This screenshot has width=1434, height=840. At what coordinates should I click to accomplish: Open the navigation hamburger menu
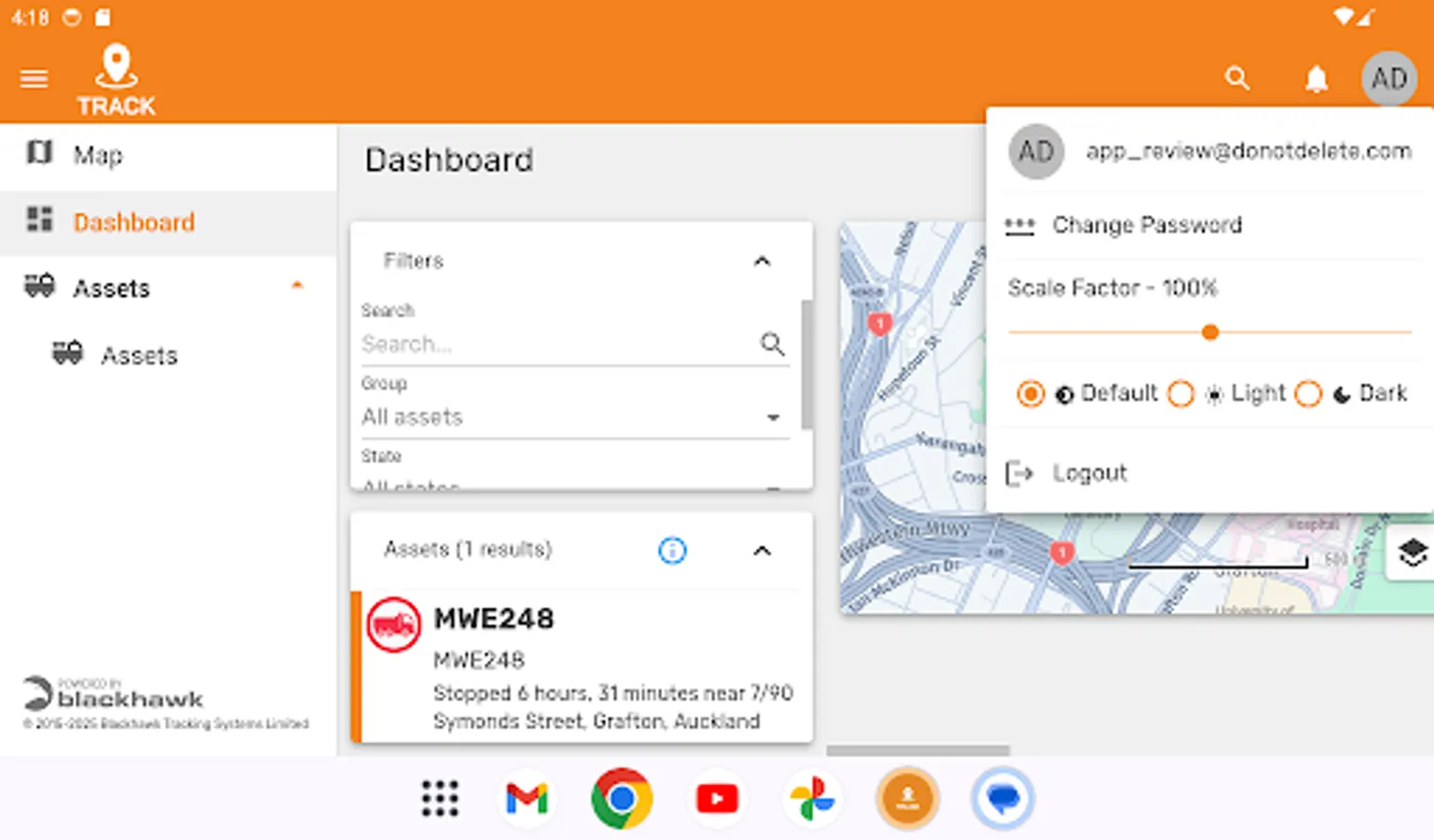tap(34, 78)
